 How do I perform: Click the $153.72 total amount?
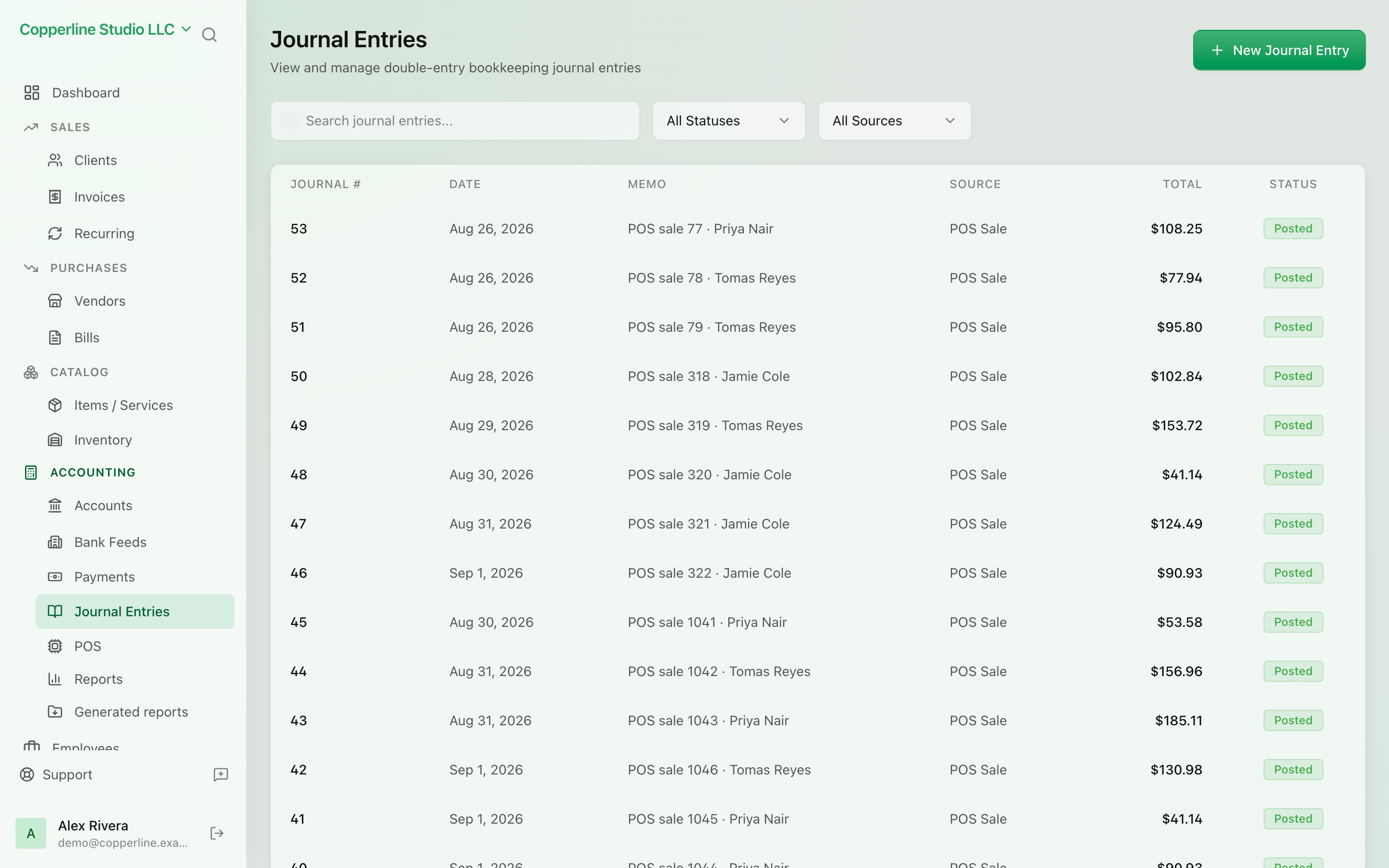(x=1177, y=425)
